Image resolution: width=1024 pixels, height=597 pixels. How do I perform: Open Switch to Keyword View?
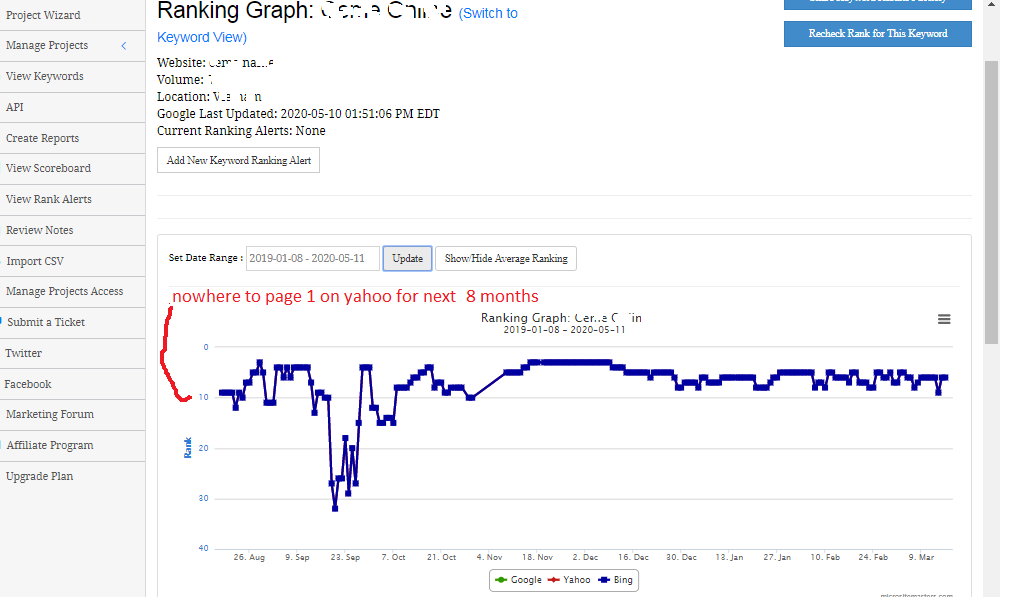click(202, 37)
